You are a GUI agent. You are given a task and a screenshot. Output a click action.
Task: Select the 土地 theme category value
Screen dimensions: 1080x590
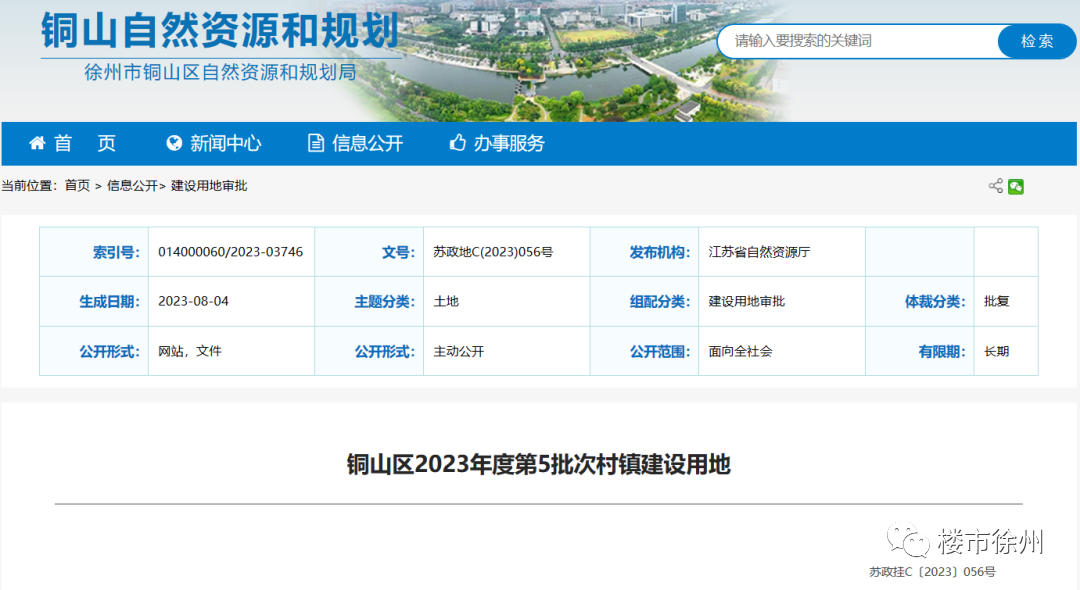pyautogui.click(x=446, y=302)
